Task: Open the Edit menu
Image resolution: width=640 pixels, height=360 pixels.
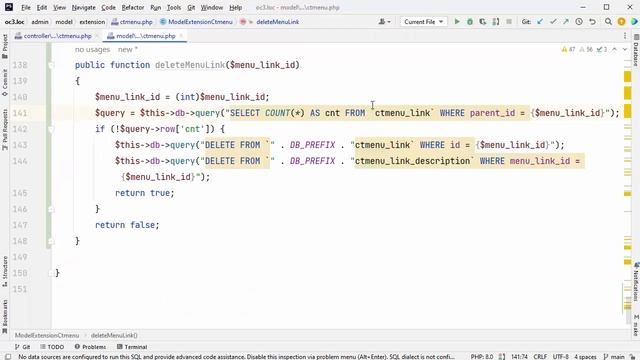Action: point(42,7)
